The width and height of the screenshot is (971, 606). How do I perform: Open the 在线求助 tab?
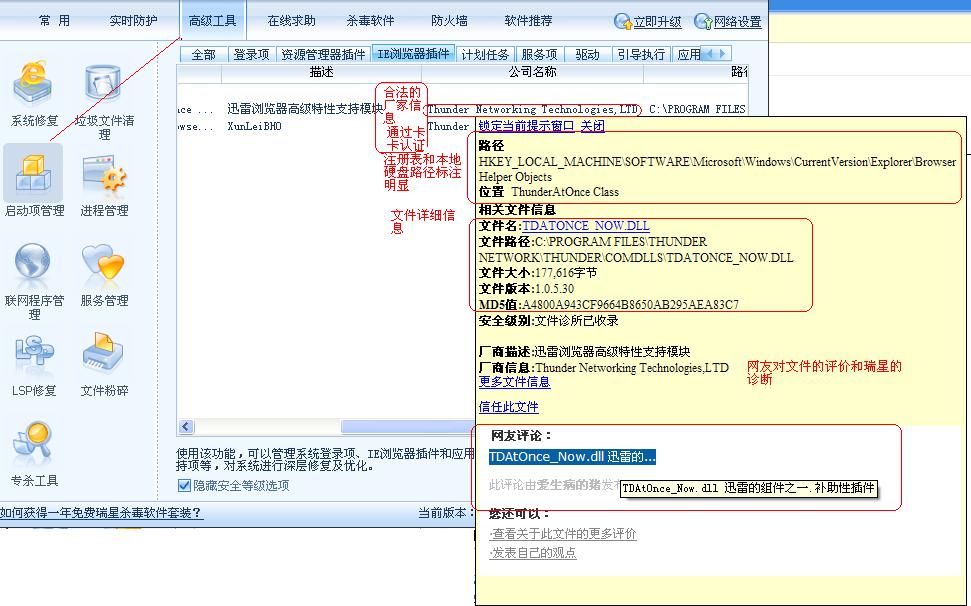(x=291, y=21)
